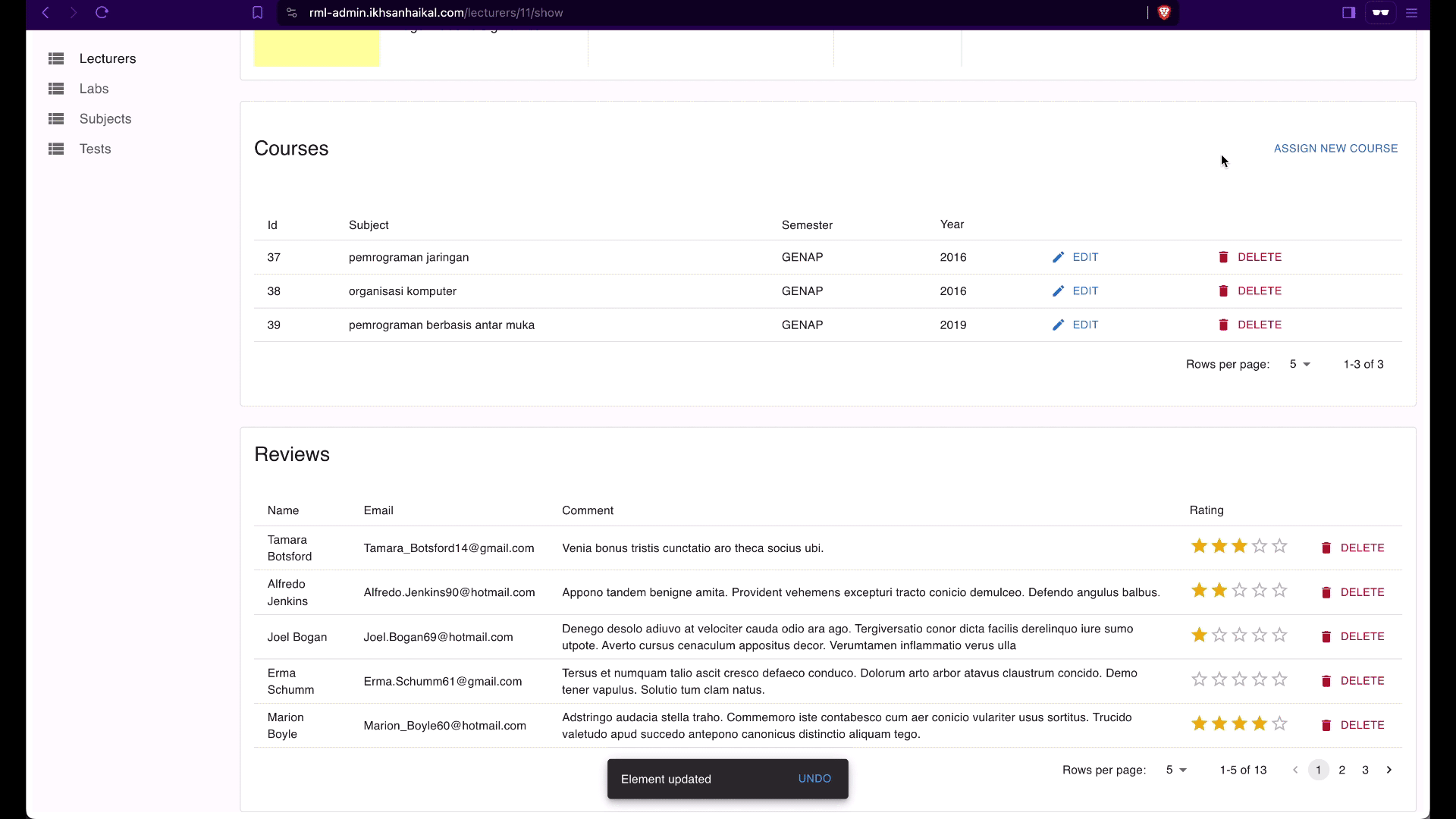This screenshot has width=1456, height=819.
Task: Click ASSIGN NEW COURSE button
Action: pos(1335,148)
